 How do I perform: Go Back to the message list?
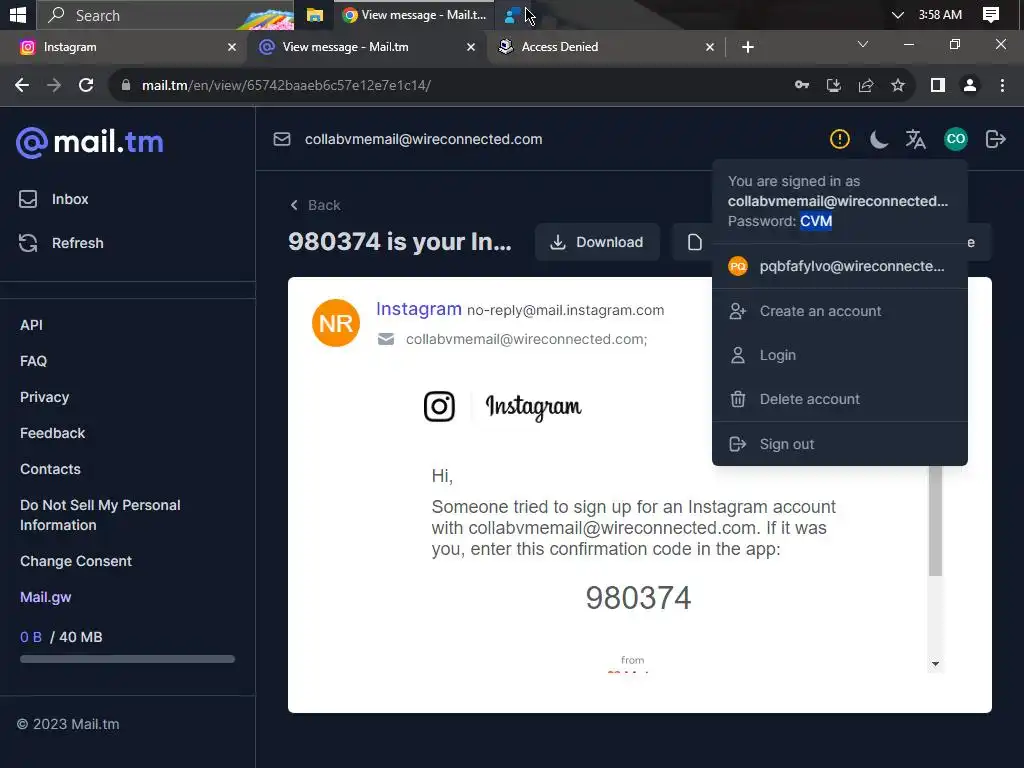tap(315, 205)
